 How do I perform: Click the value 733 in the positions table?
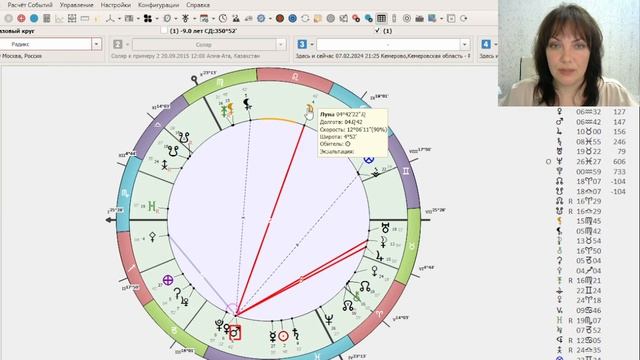click(x=619, y=171)
